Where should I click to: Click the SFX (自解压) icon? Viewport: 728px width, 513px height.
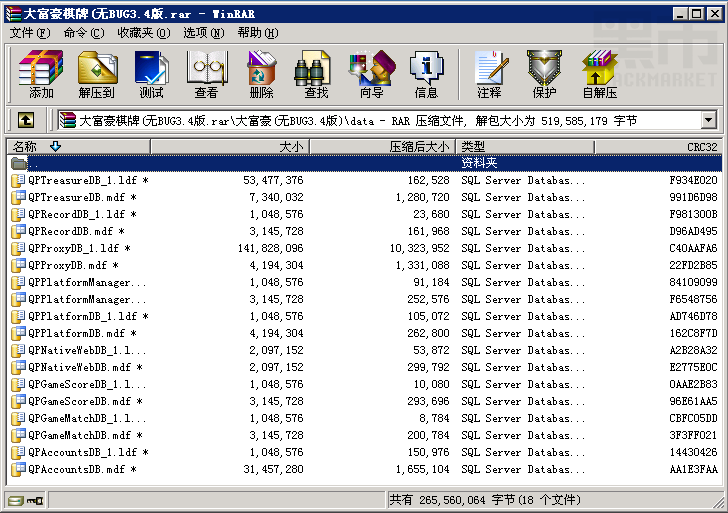[x=600, y=74]
